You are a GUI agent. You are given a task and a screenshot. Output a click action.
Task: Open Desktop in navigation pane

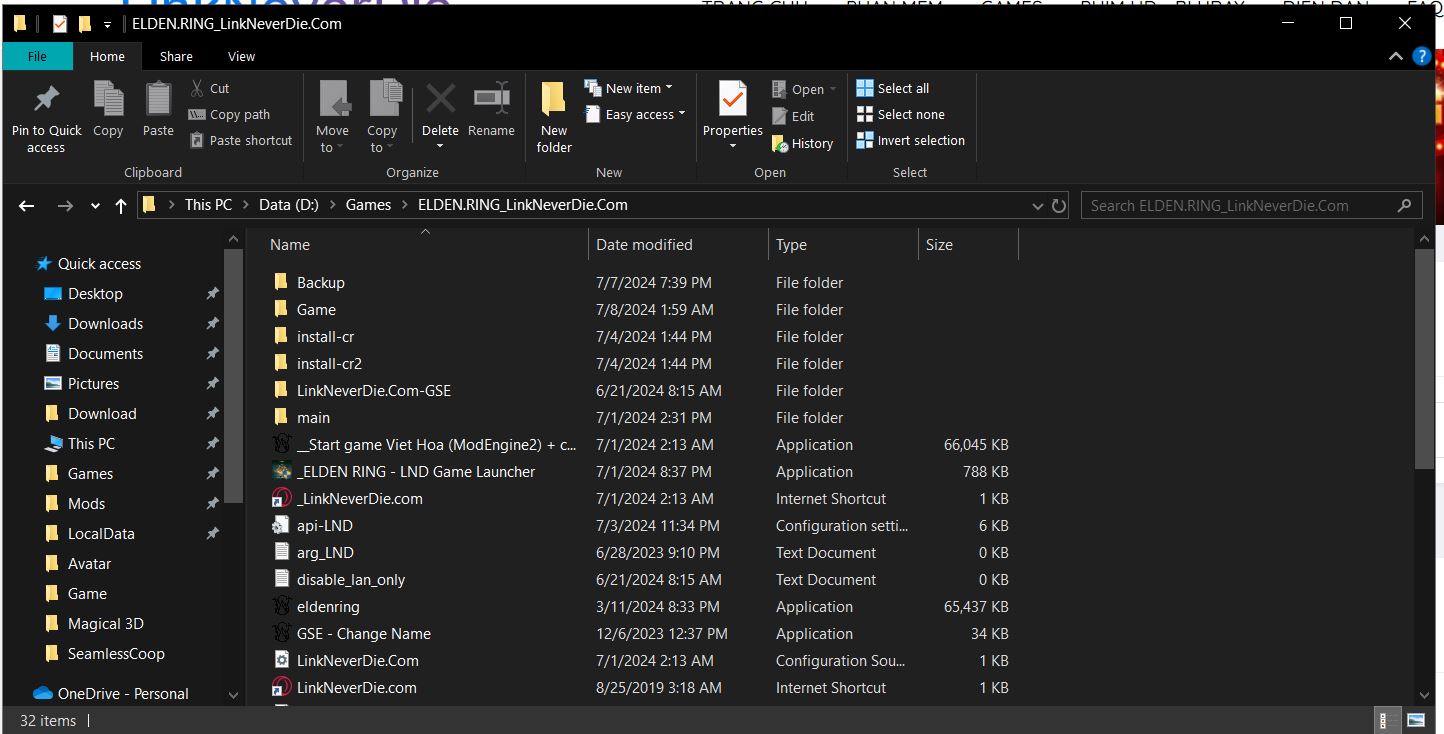95,294
